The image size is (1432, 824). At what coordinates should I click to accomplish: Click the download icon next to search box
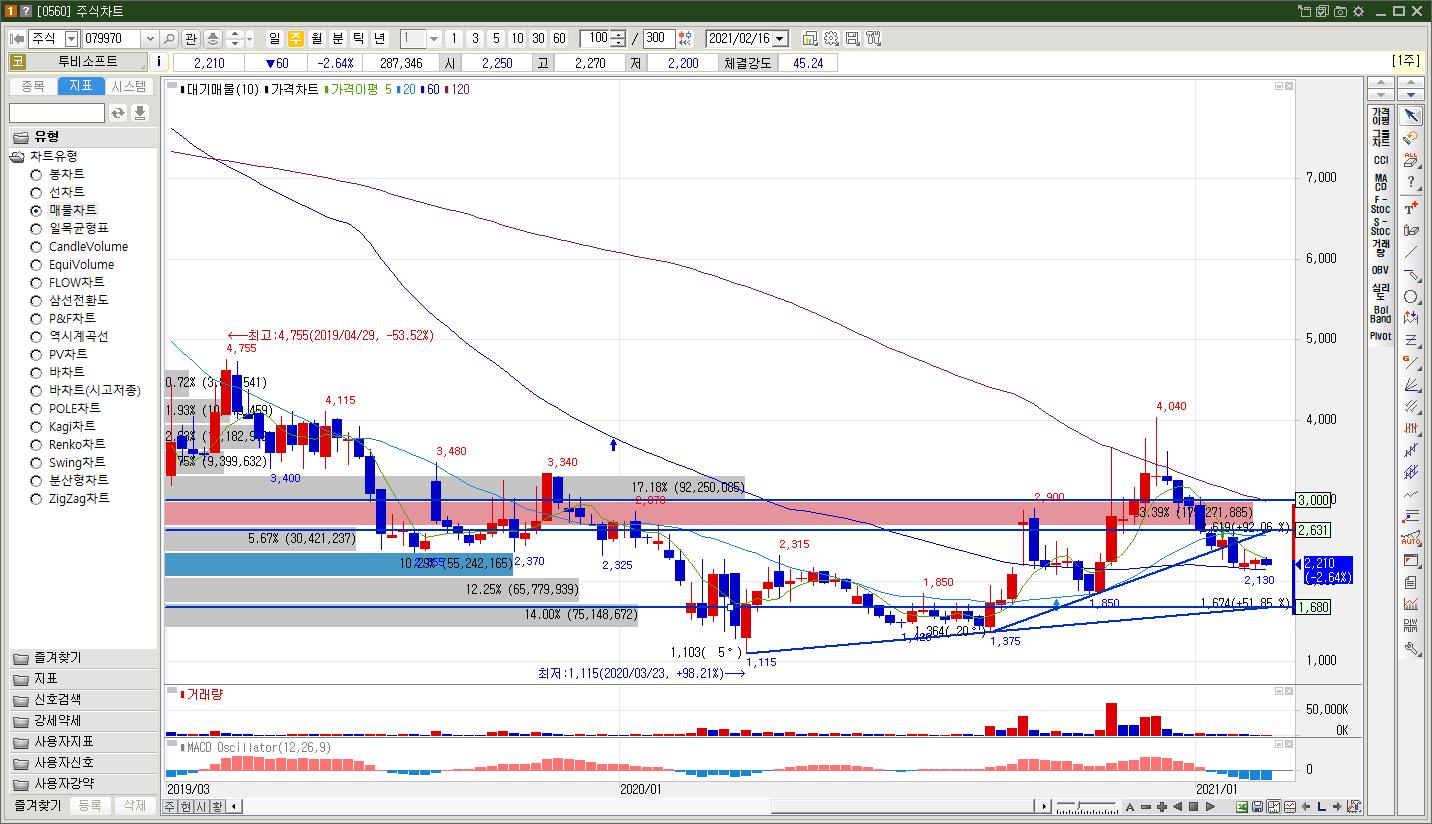pyautogui.click(x=140, y=113)
